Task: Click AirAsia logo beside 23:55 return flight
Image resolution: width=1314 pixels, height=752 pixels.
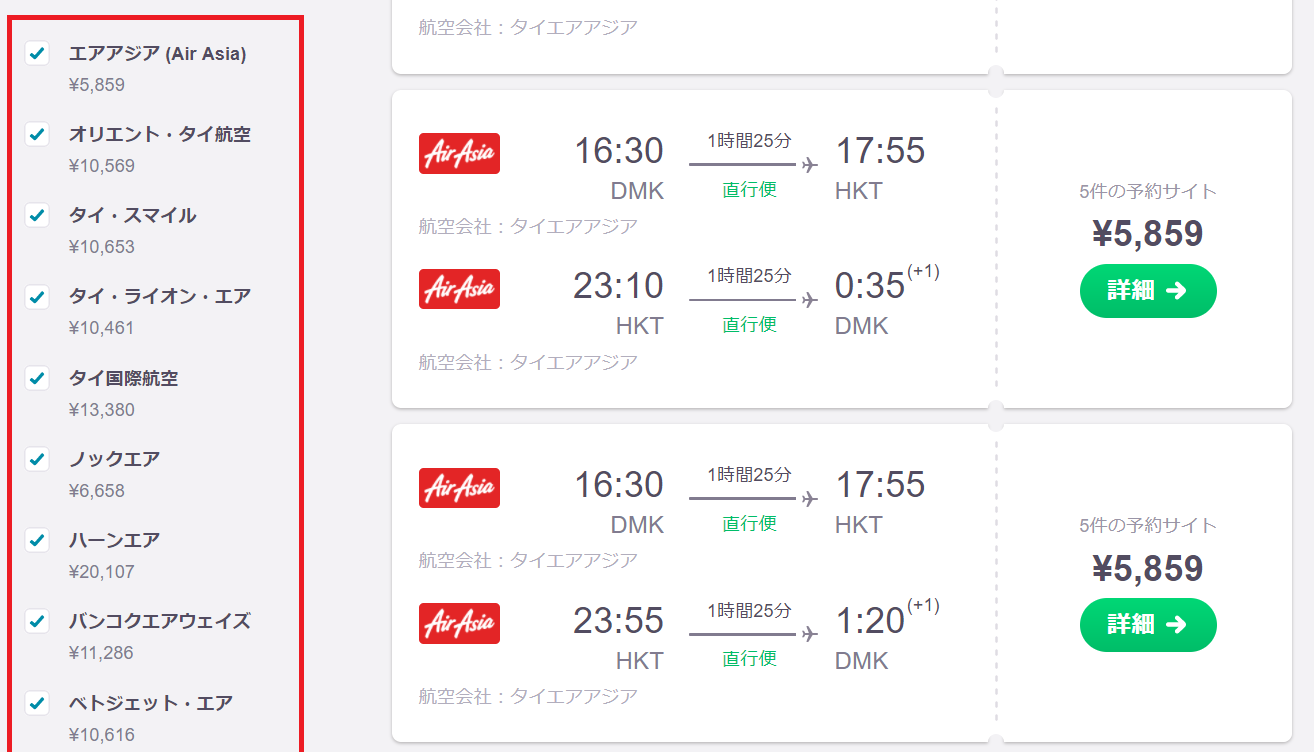Action: coord(459,623)
